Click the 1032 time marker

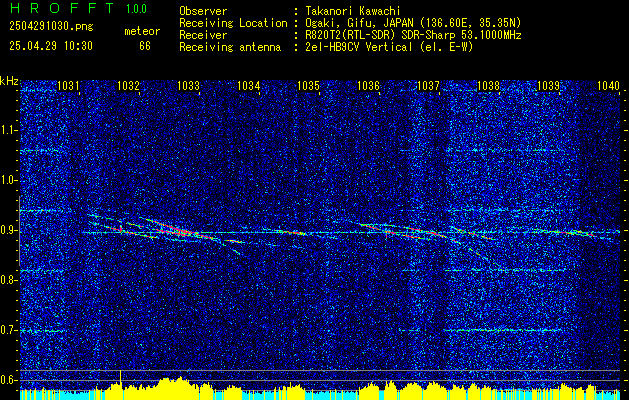(x=128, y=85)
